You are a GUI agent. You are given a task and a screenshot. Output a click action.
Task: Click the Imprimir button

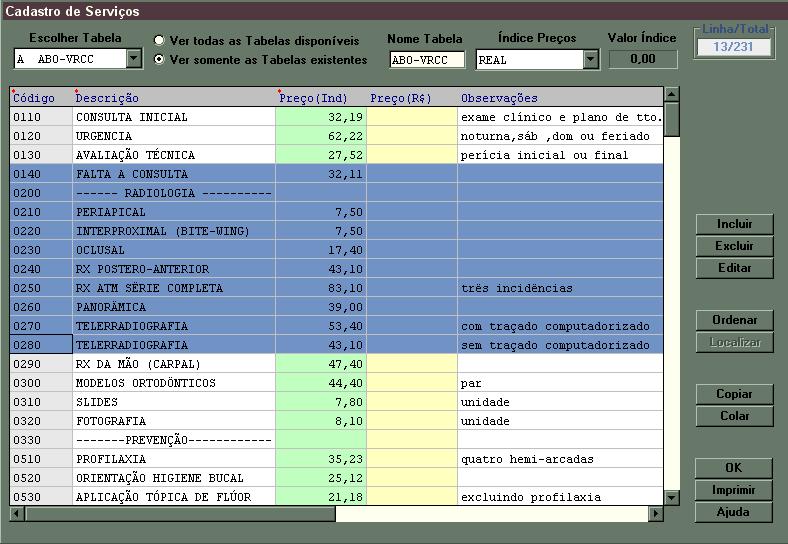coord(733,490)
